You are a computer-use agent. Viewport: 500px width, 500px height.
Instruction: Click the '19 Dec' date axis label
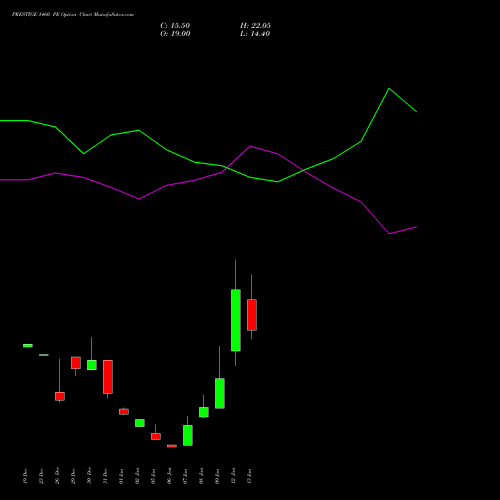25,476
